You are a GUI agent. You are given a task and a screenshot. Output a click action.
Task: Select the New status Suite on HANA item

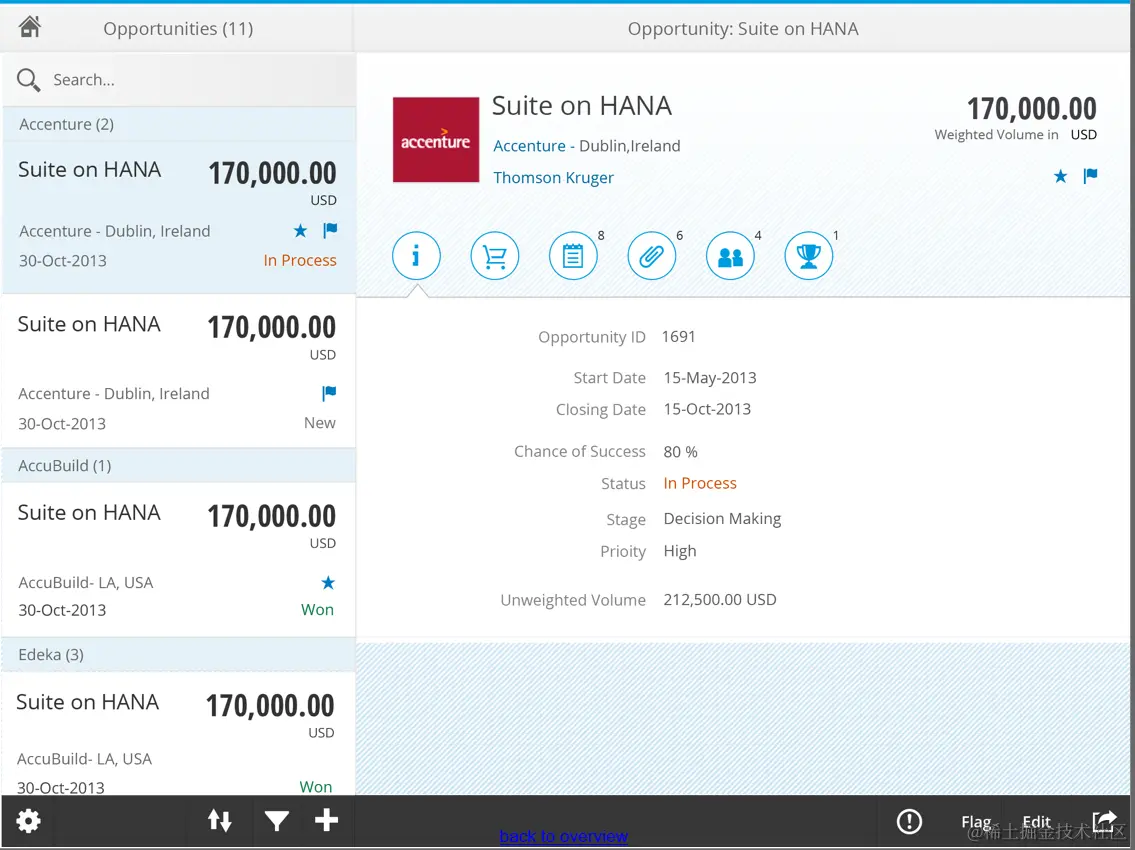pyautogui.click(x=179, y=371)
